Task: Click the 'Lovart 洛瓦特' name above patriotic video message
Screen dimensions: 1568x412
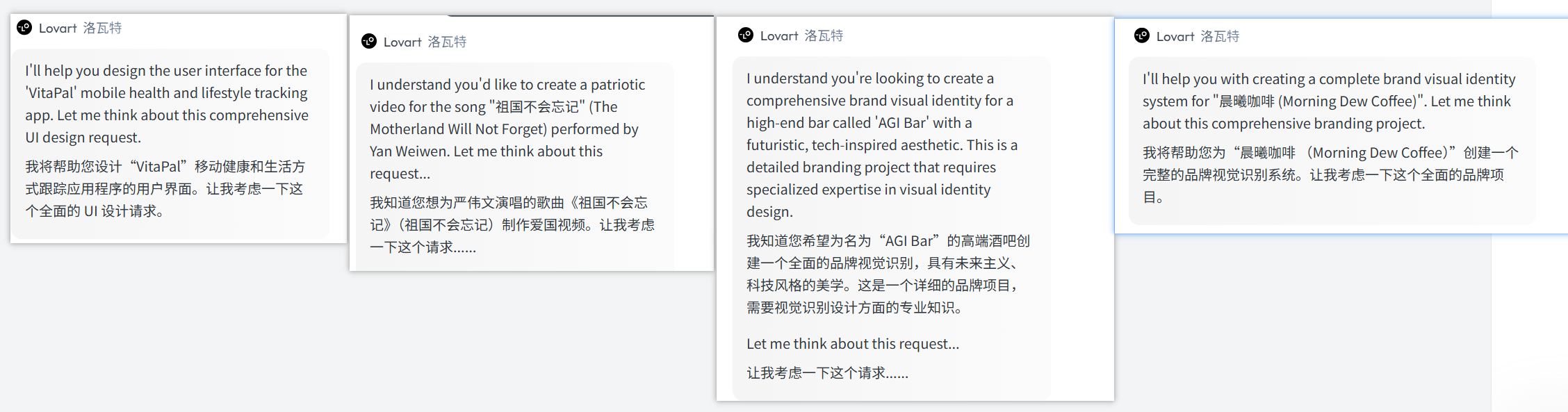Action: 425,42
